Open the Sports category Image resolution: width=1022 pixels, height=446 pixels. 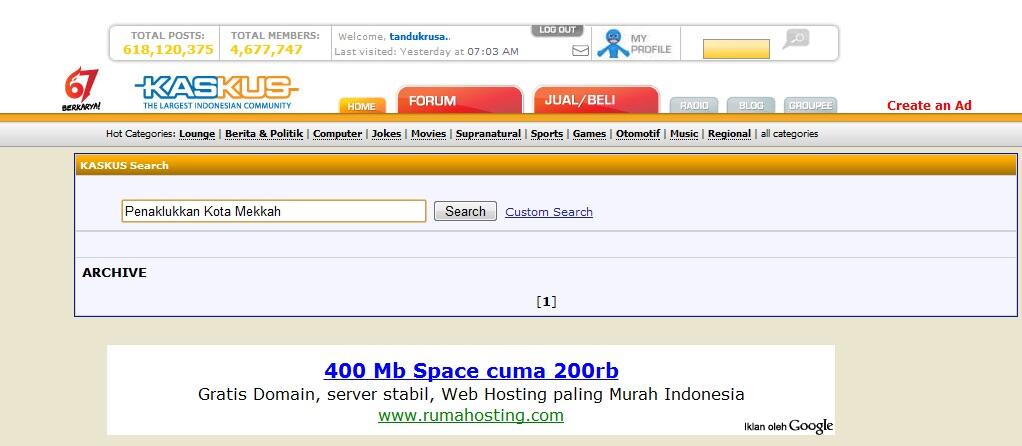click(547, 134)
